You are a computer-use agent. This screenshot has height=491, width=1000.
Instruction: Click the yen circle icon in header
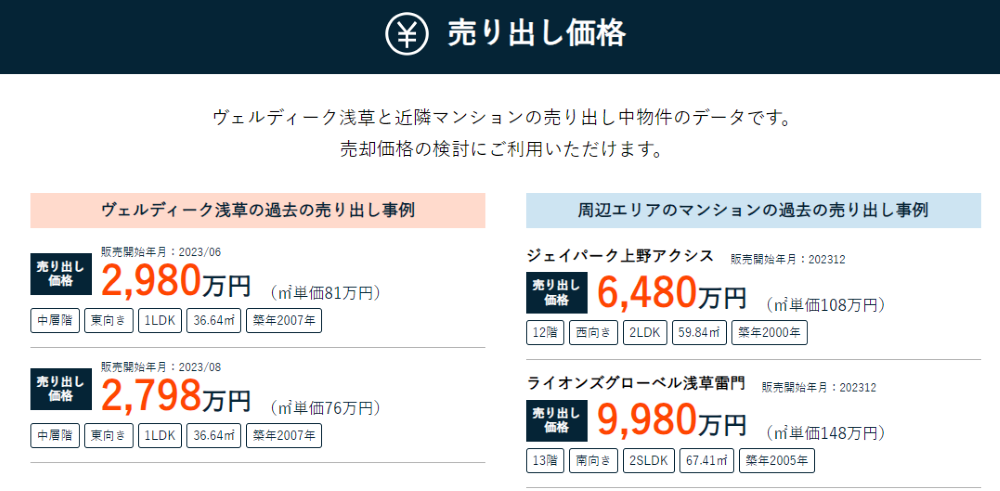coord(406,34)
